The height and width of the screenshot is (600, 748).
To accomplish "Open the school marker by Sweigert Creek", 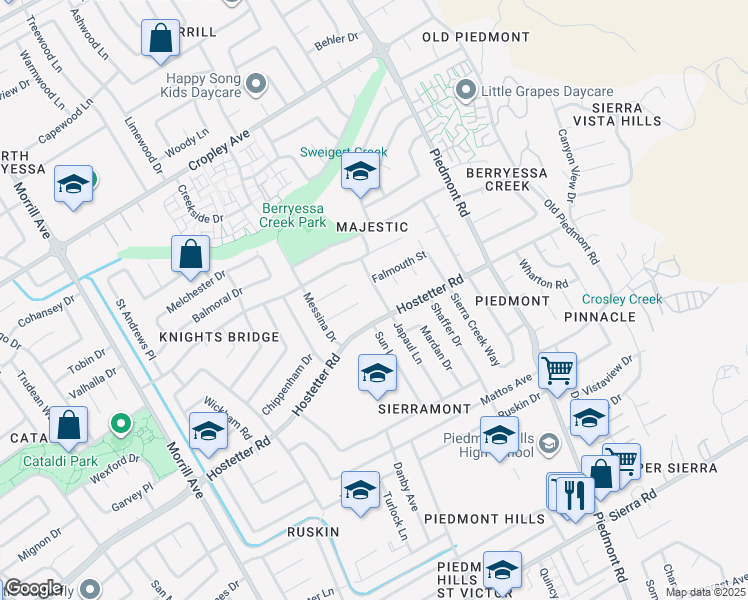I will click(361, 173).
